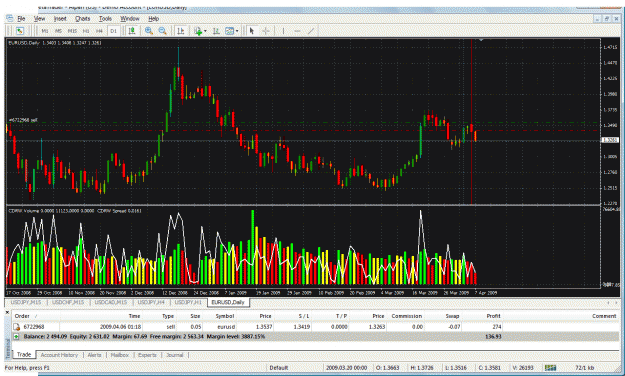Zoom in on the chart
Screen dimensions: 625x376
[149, 31]
